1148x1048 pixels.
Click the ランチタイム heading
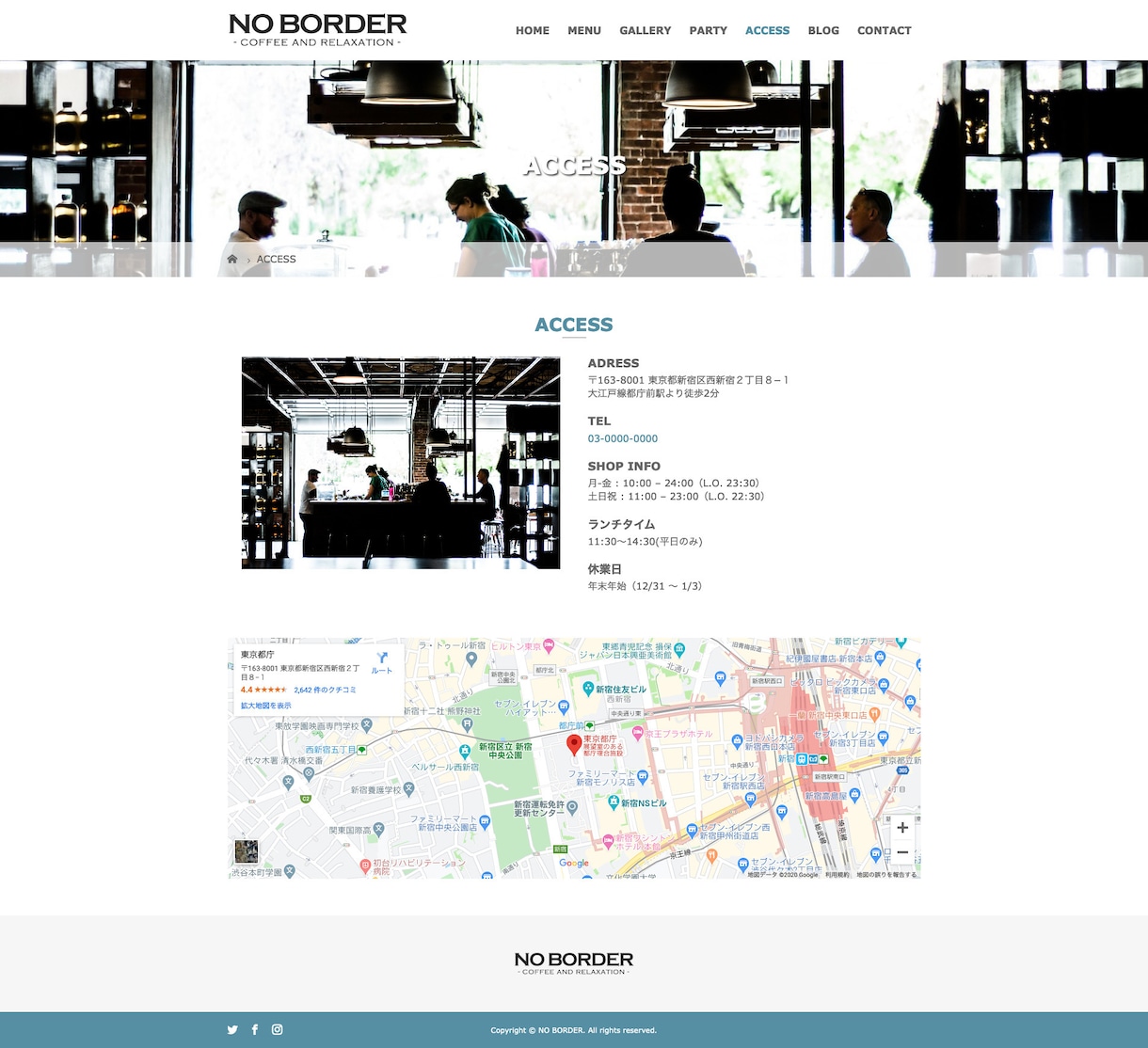pyautogui.click(x=621, y=524)
